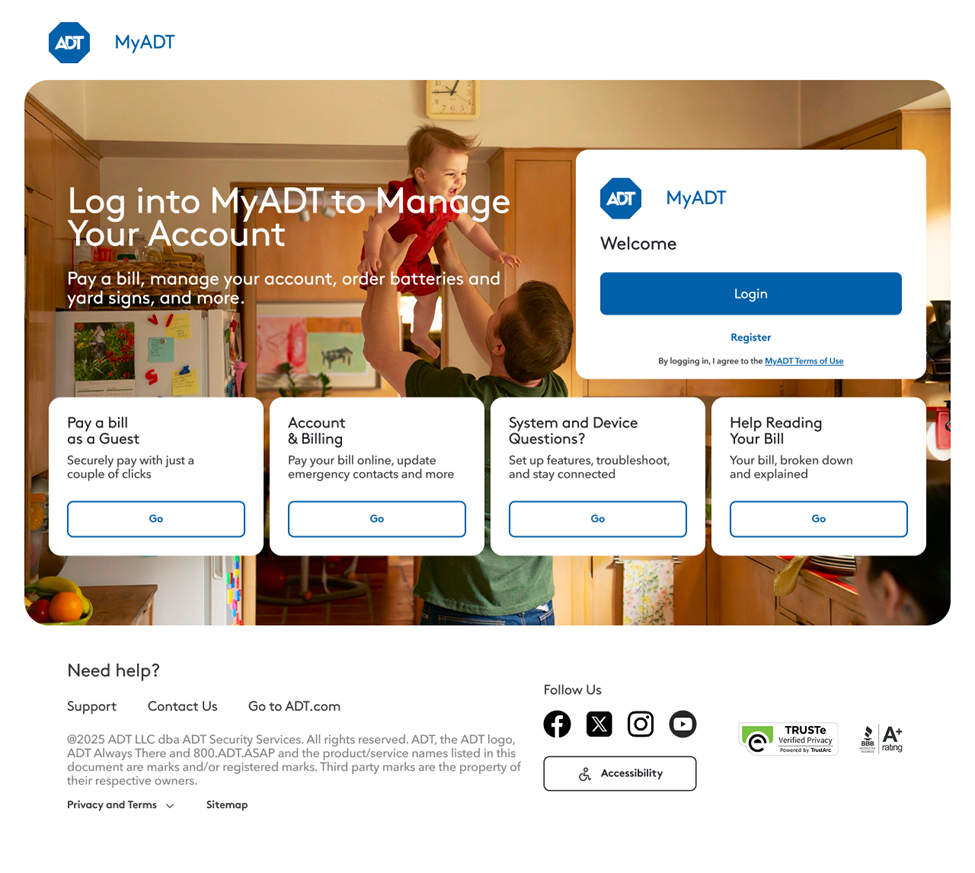The height and width of the screenshot is (873, 975).
Task: Click the BBB A+ rating badge
Action: tap(882, 739)
